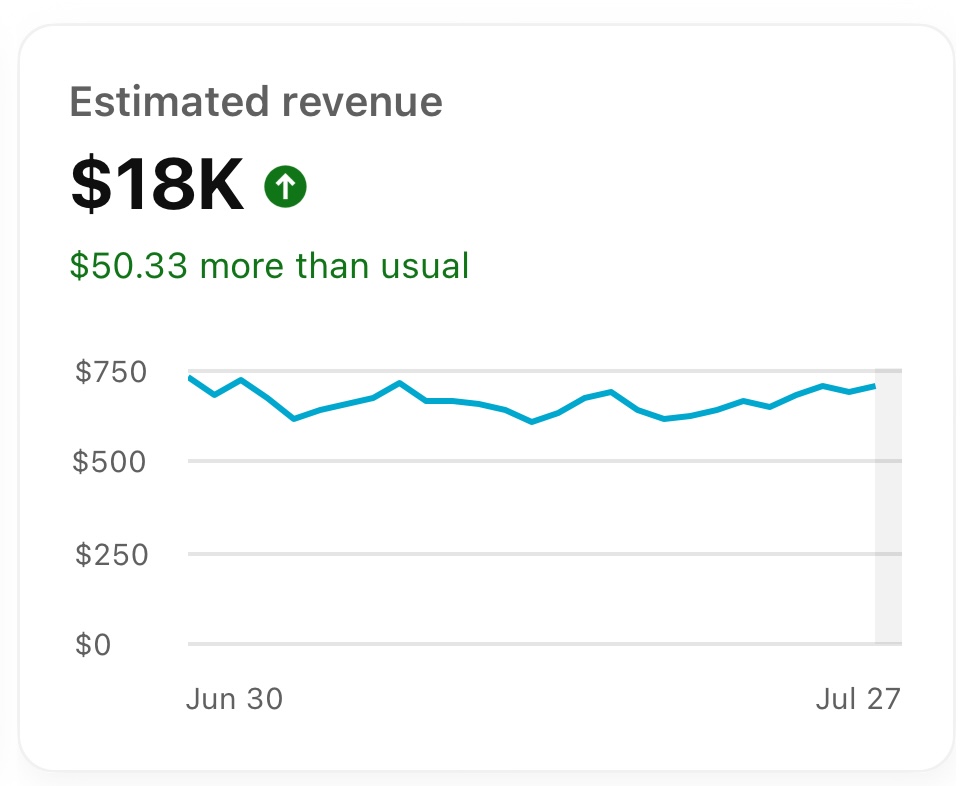The height and width of the screenshot is (786, 976).
Task: Click the $50.33 more than usual link
Action: tap(268, 266)
